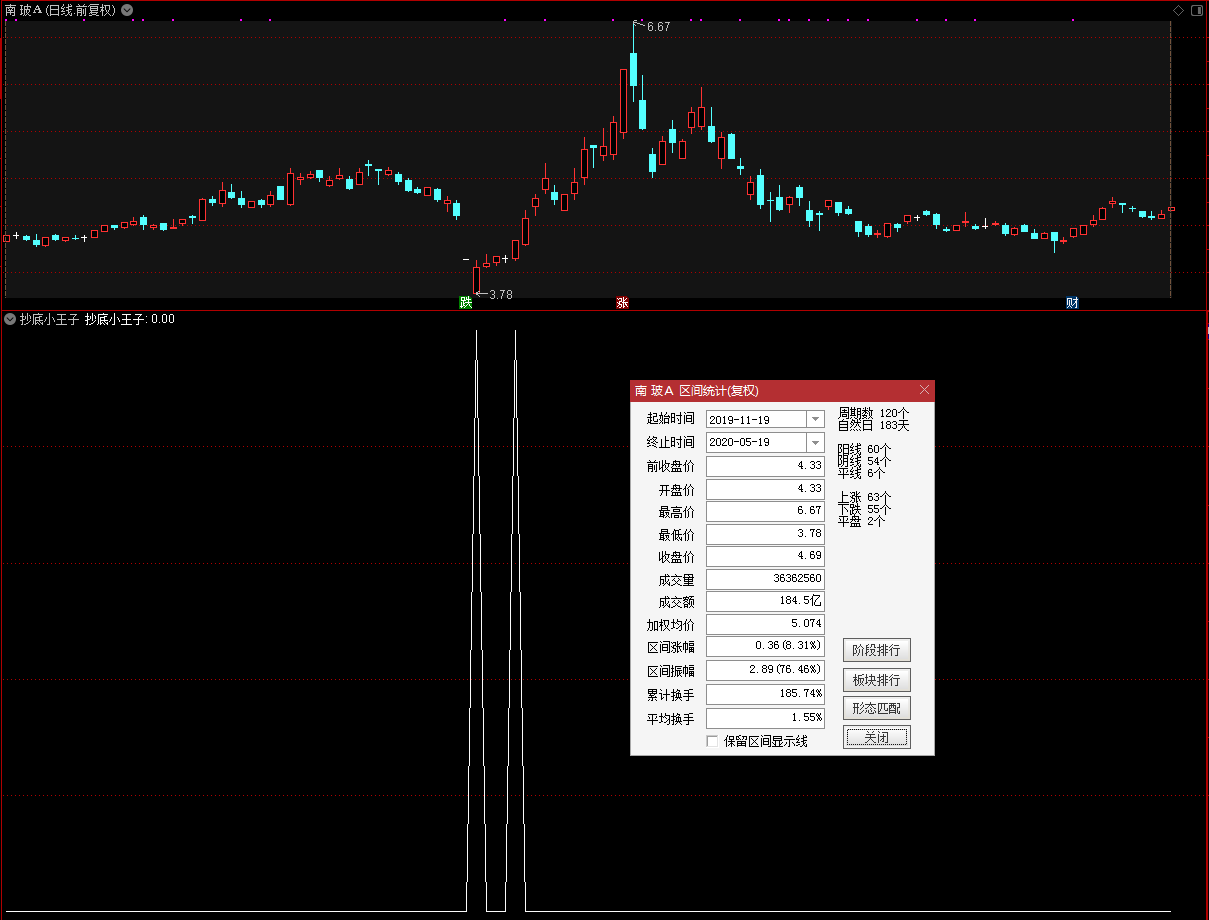Toggle the side panel icon at top-right
The height and width of the screenshot is (920, 1209).
click(x=1196, y=10)
